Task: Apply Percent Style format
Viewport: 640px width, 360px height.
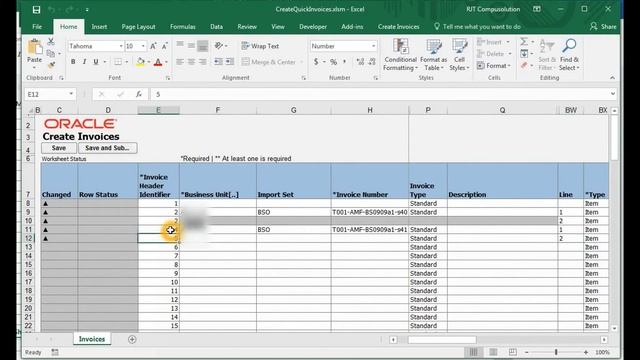Action: point(333,62)
